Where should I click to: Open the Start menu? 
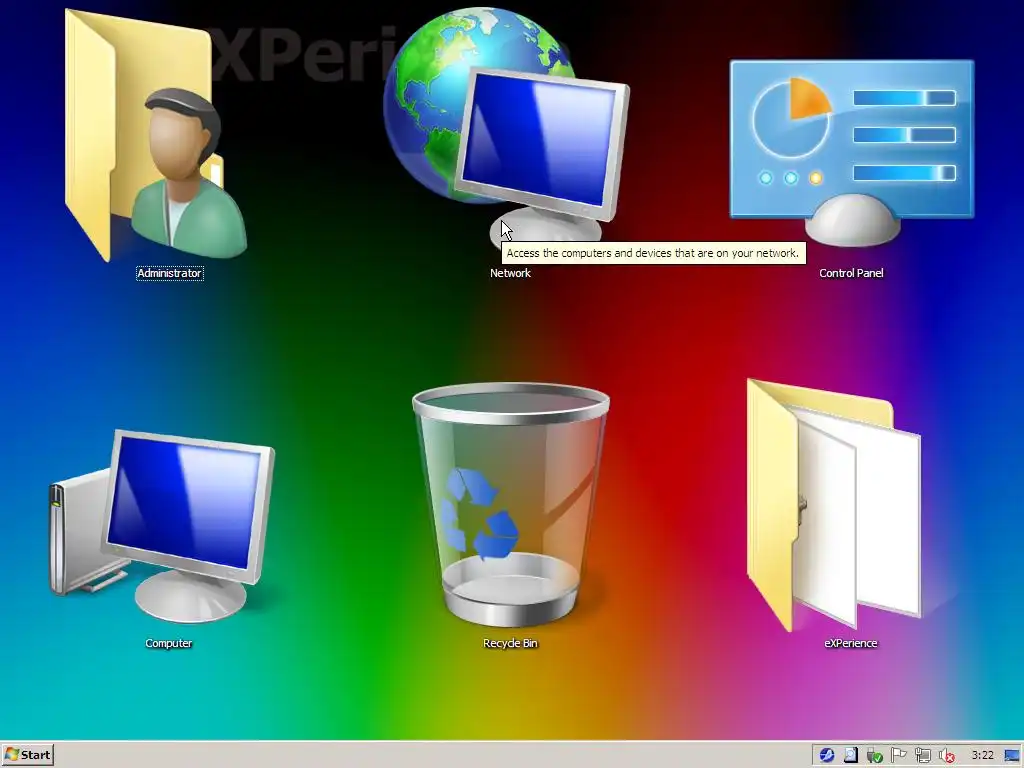pos(27,755)
